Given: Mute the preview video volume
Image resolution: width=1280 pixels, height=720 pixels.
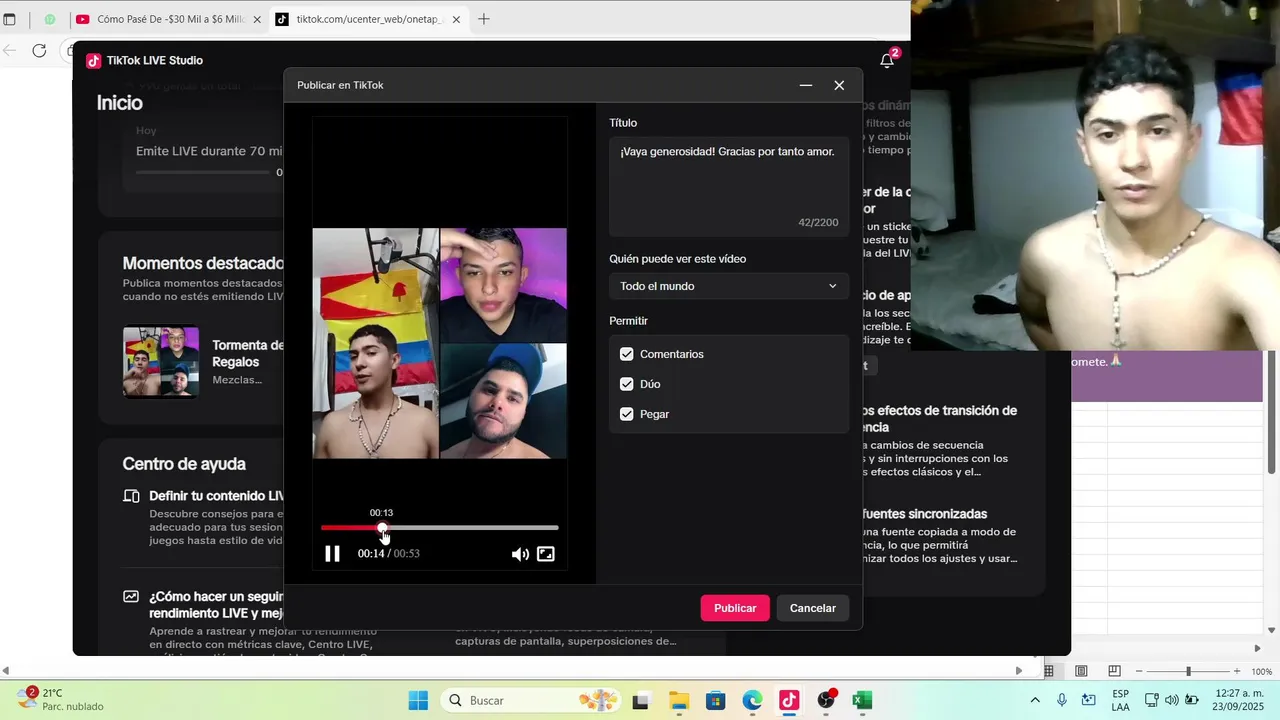Looking at the screenshot, I should (520, 554).
